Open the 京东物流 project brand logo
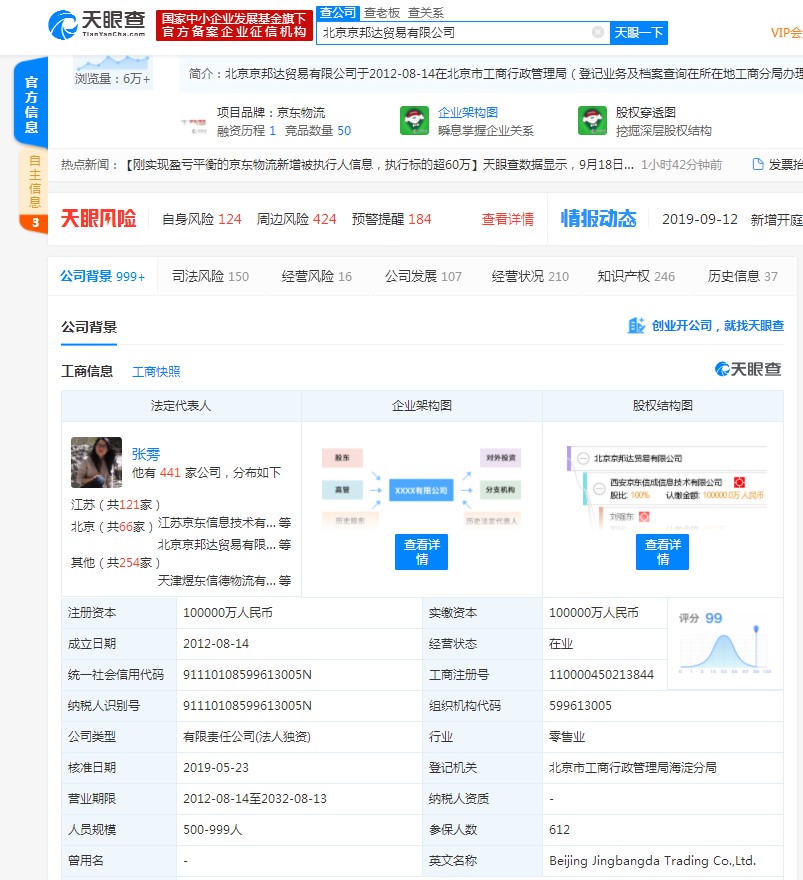The width and height of the screenshot is (803, 880). click(x=194, y=125)
